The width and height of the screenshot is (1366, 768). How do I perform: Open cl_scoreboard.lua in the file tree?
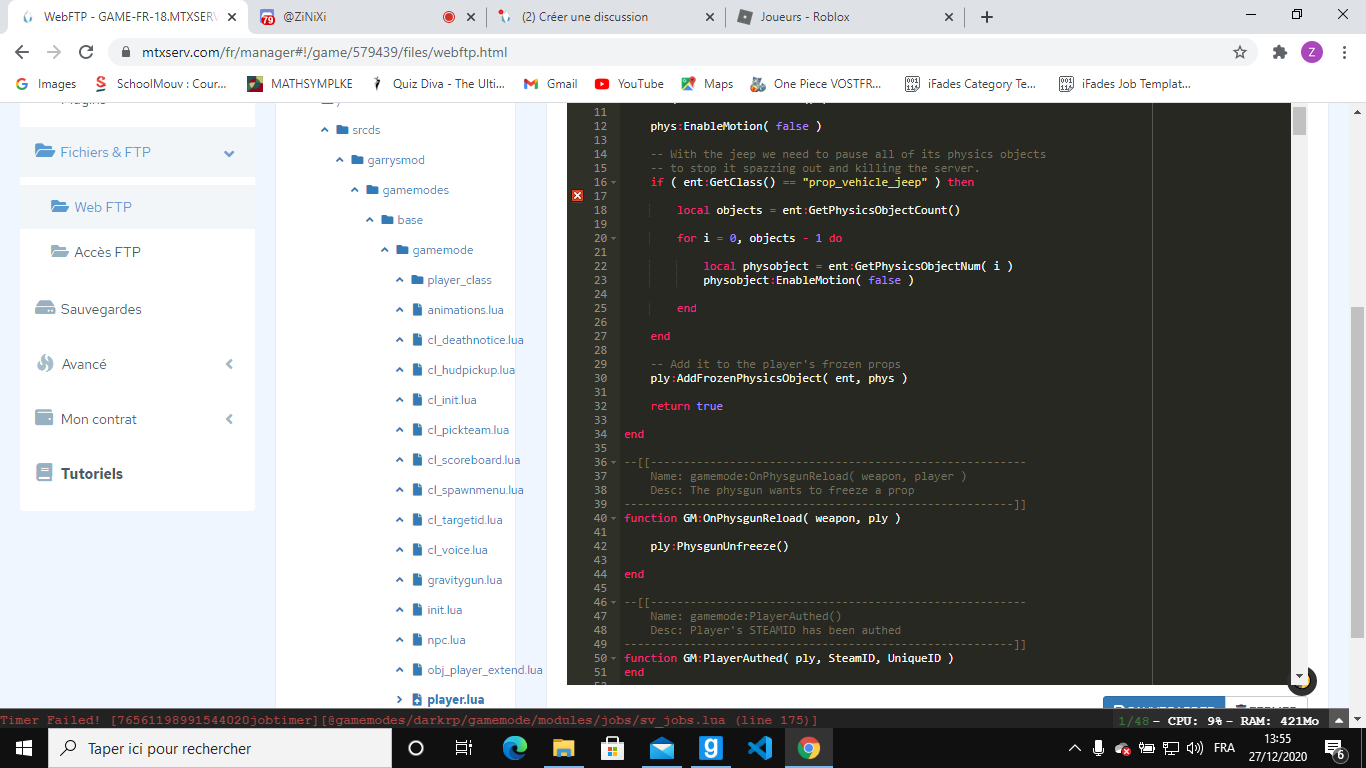point(473,460)
